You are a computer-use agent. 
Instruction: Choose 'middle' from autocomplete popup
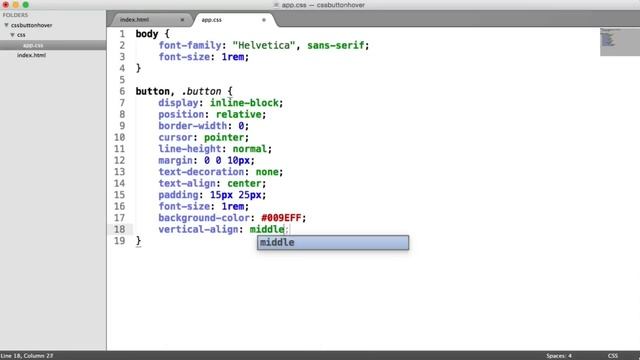pos(333,242)
